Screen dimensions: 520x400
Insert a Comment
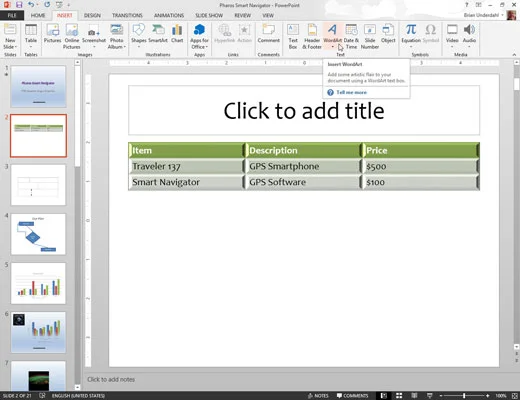tap(268, 33)
